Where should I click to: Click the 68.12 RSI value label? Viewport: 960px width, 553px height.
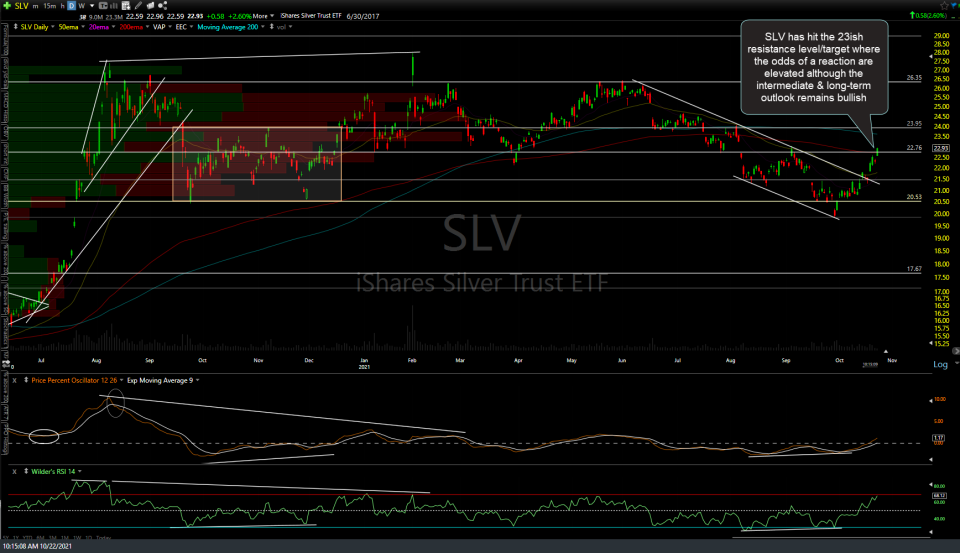[x=939, y=495]
